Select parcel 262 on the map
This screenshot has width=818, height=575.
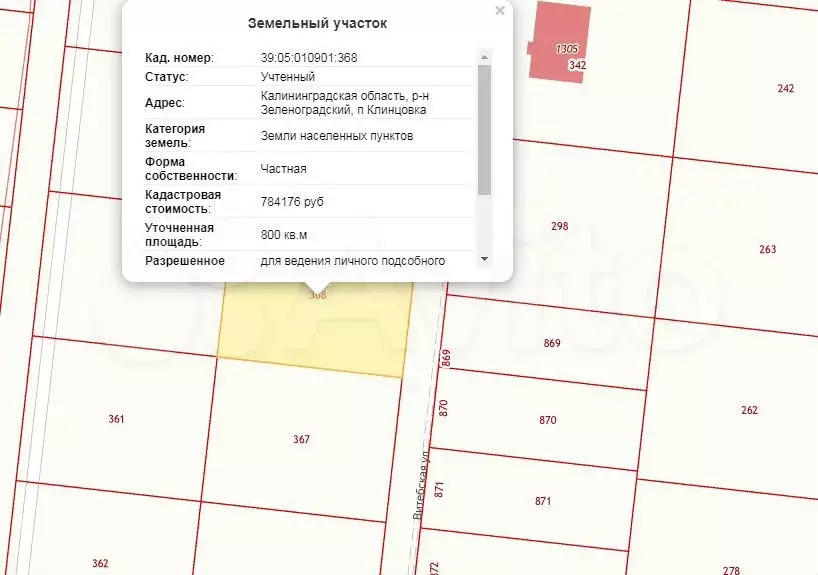point(750,410)
